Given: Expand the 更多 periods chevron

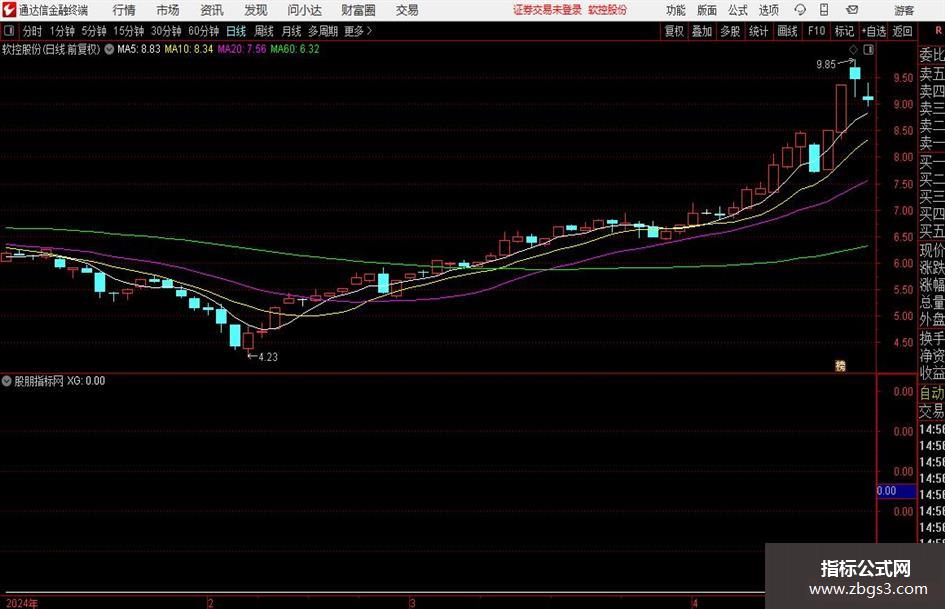Looking at the screenshot, I should (x=369, y=31).
